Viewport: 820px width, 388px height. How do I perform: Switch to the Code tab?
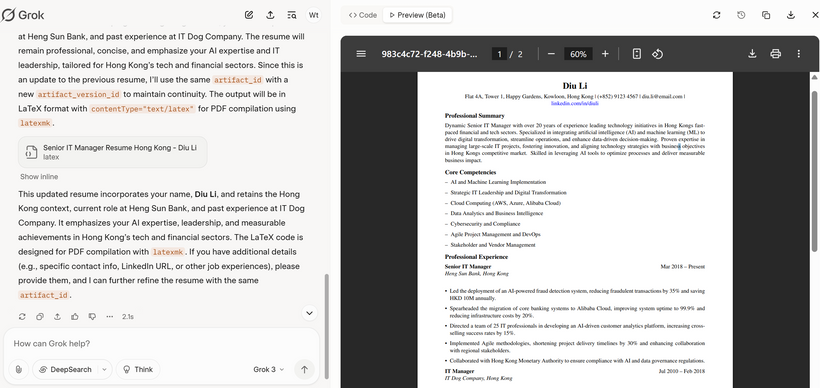click(363, 15)
